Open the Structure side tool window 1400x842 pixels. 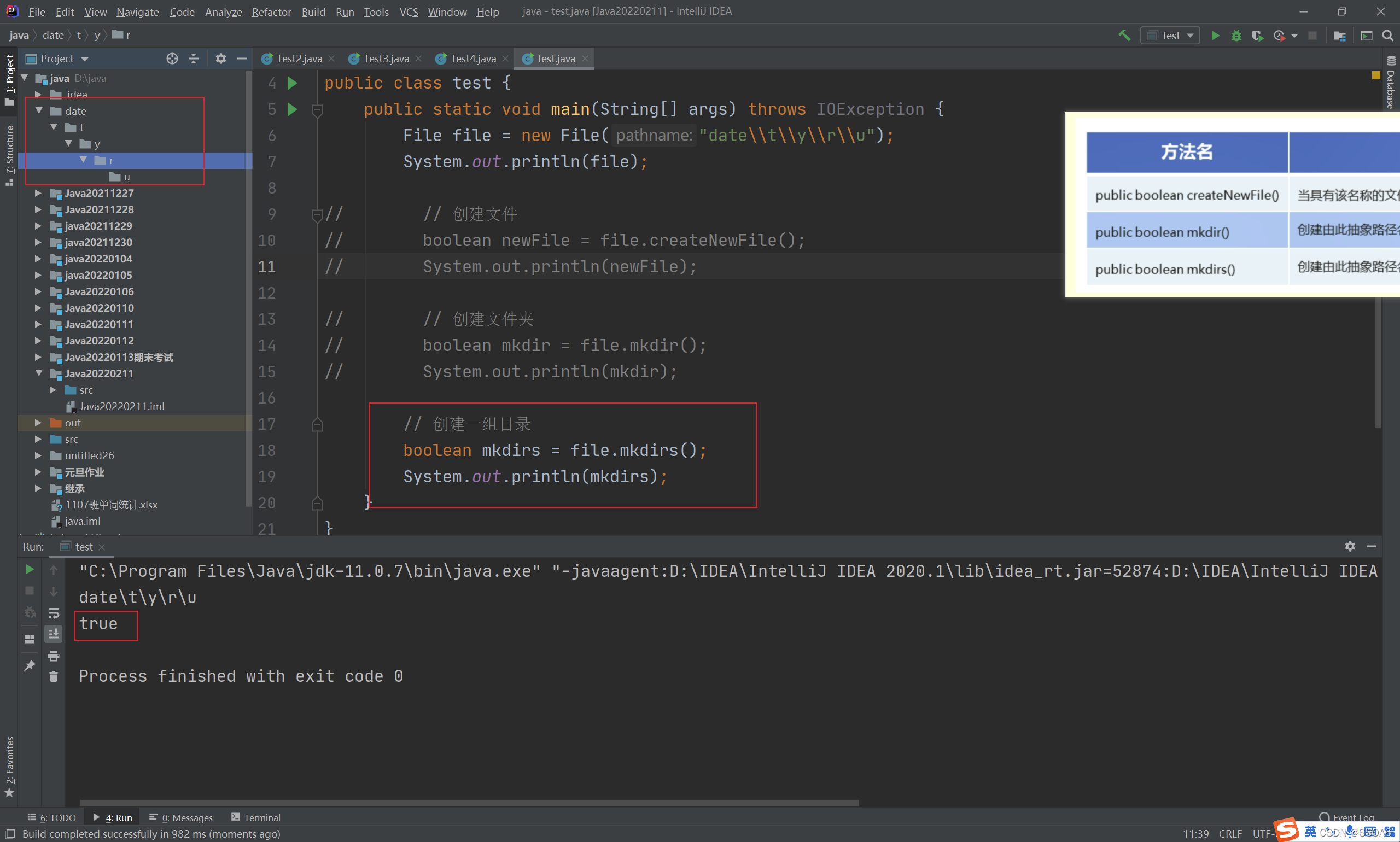[x=9, y=155]
